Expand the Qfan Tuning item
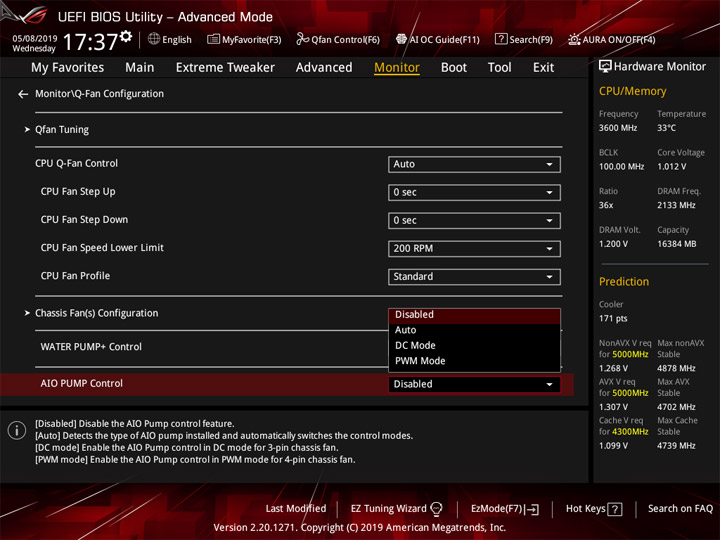This screenshot has width=720, height=540. (x=62, y=130)
